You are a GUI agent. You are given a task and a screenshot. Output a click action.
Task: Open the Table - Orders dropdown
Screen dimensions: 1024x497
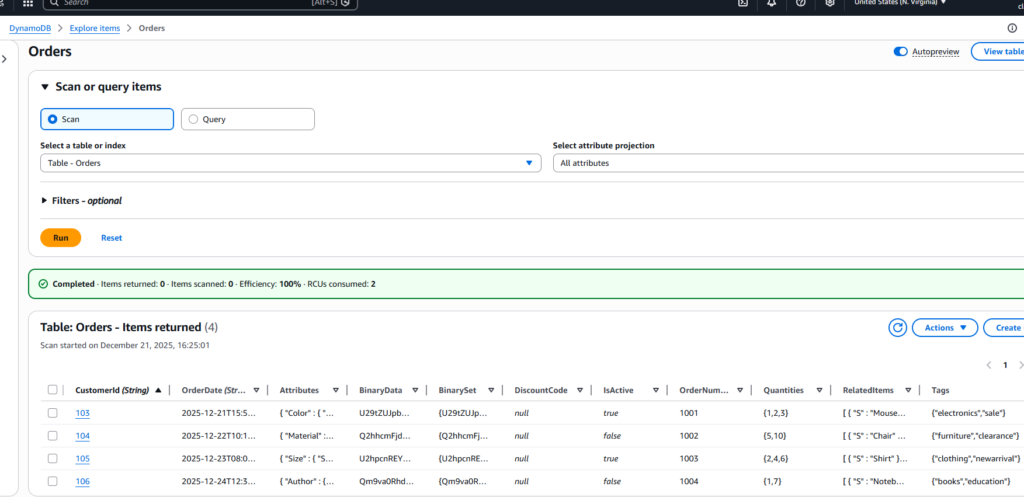click(x=291, y=163)
